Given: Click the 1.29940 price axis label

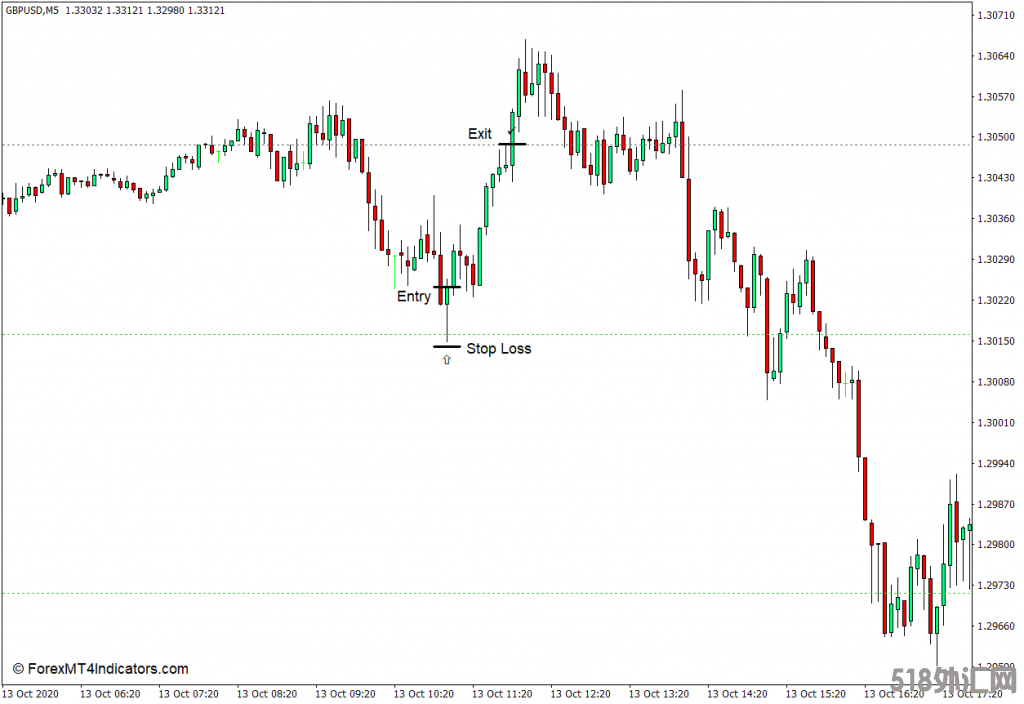Looking at the screenshot, I should click(x=996, y=464).
